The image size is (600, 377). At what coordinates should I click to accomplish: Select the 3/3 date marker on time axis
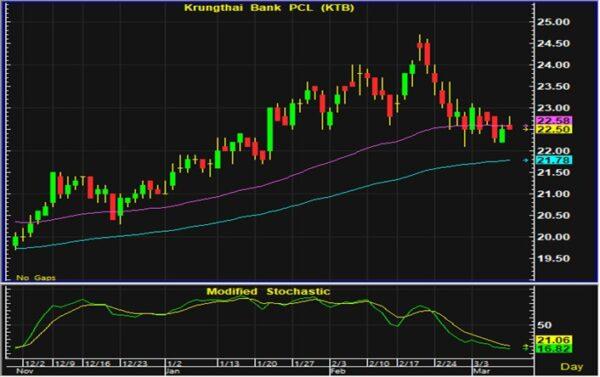(x=481, y=363)
